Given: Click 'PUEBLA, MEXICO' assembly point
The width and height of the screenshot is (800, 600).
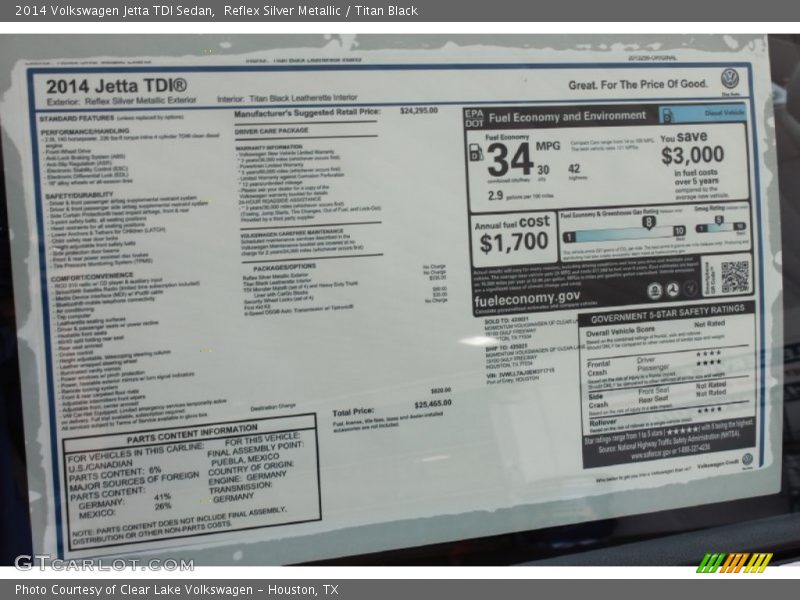Looking at the screenshot, I should click(x=244, y=460).
